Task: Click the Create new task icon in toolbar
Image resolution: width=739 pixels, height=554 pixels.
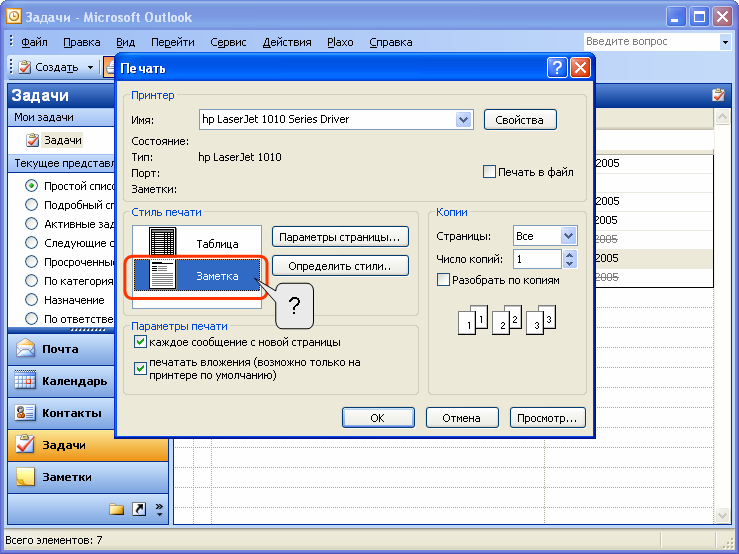Action: pyautogui.click(x=25, y=67)
